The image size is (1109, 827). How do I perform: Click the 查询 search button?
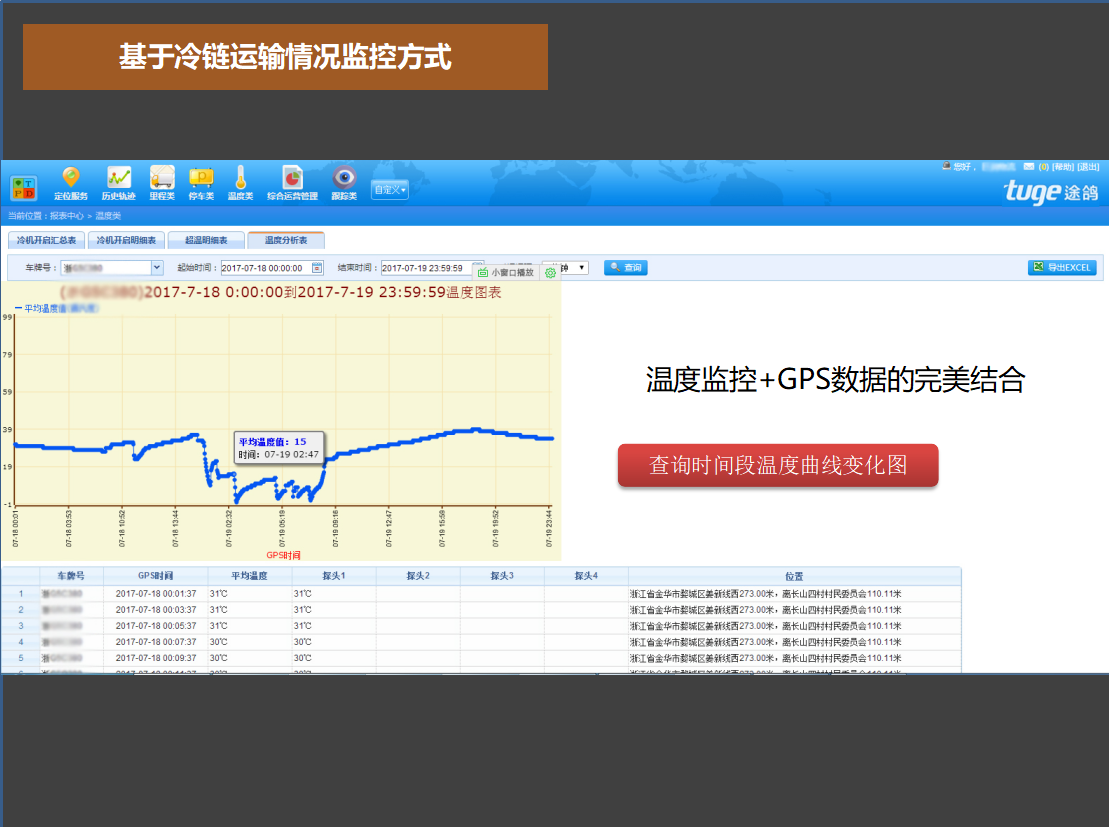(x=626, y=268)
